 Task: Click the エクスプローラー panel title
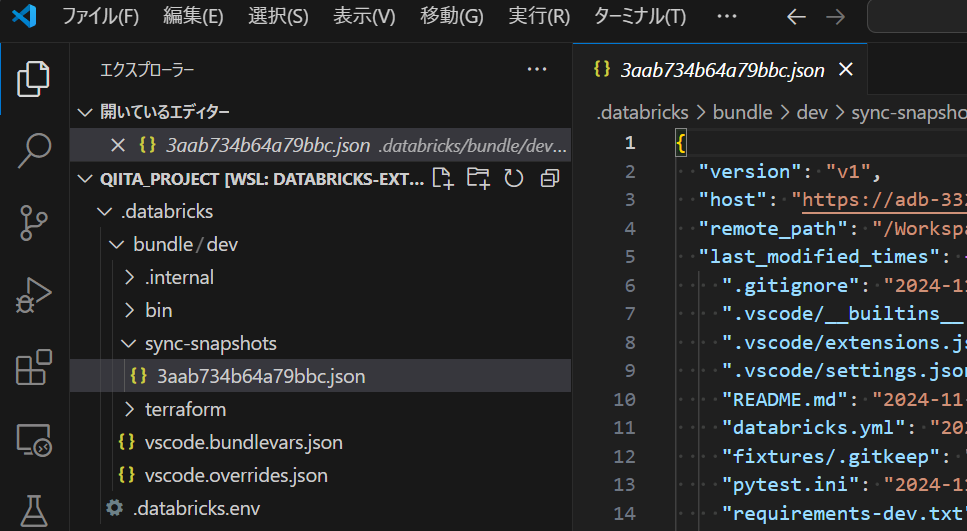tap(147, 70)
